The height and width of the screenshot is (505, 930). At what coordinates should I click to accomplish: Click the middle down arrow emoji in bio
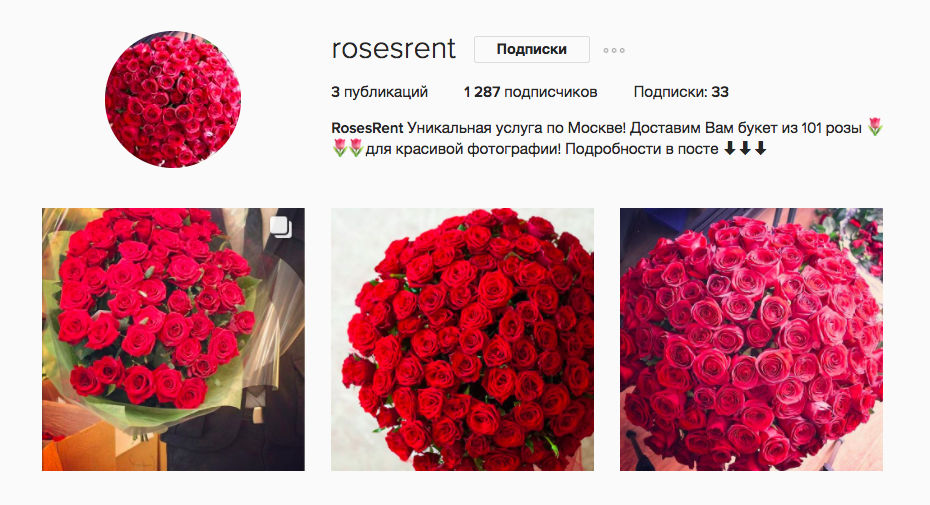745,148
